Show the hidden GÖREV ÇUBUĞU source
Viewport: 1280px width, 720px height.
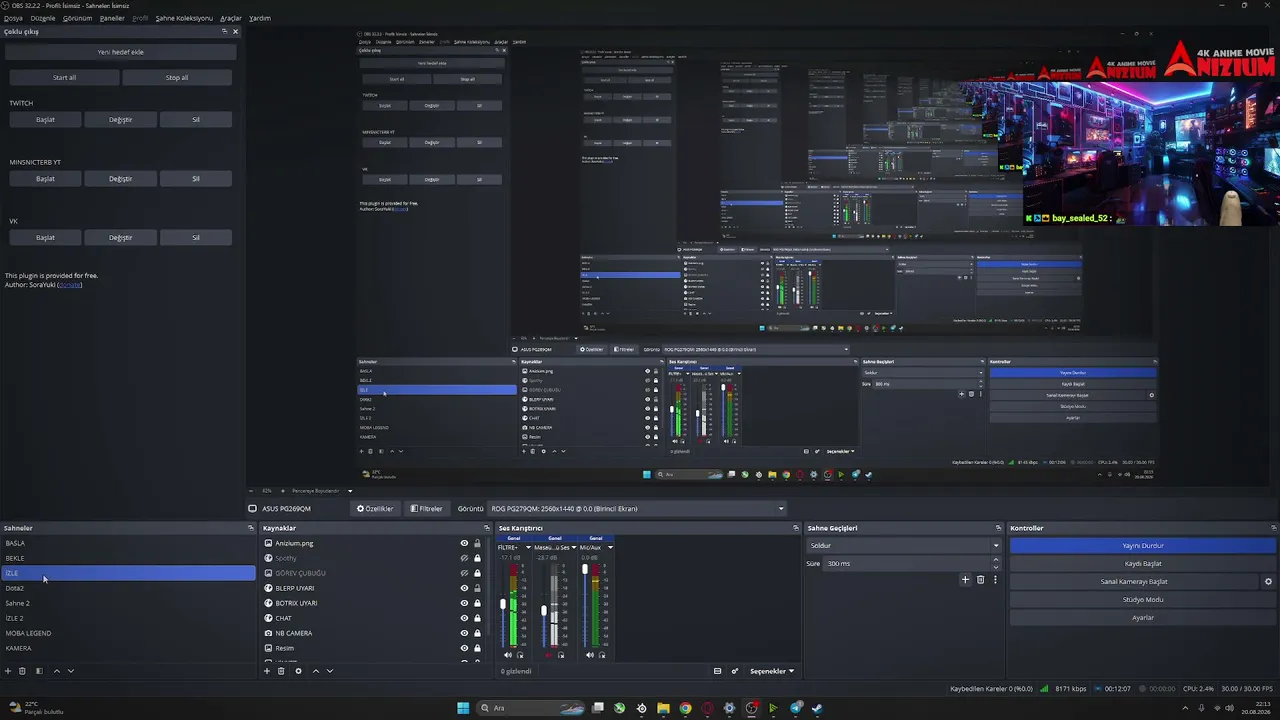(x=464, y=573)
